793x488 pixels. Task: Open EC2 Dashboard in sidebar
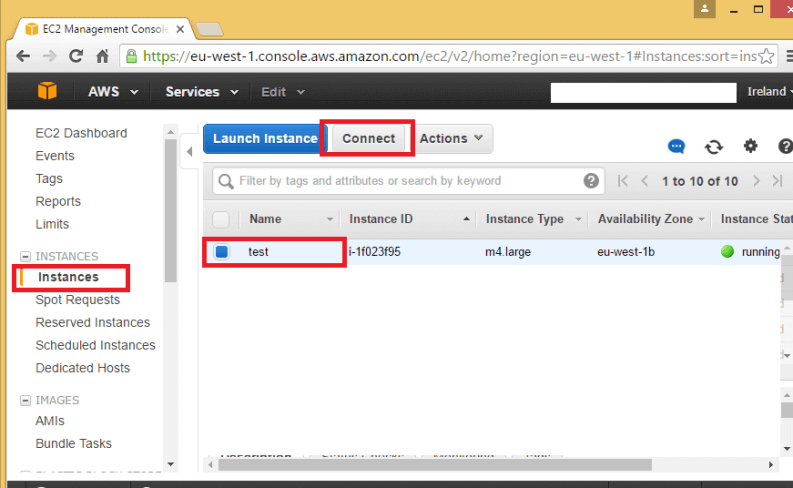pyautogui.click(x=81, y=133)
